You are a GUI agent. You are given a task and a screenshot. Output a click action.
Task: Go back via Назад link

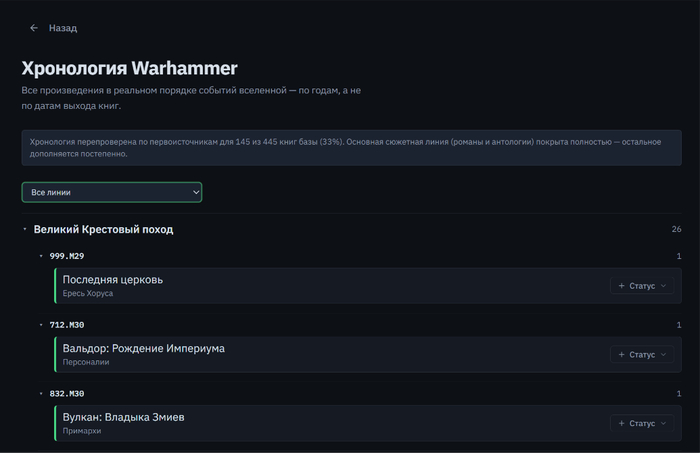pos(62,28)
